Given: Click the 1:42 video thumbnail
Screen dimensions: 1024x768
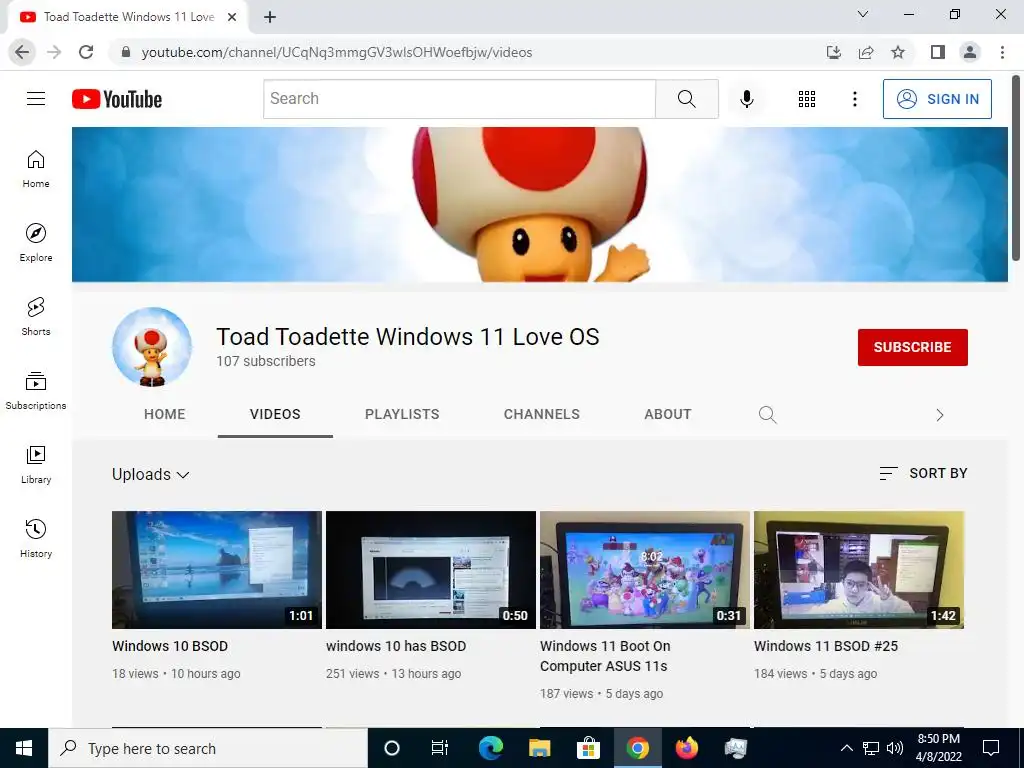Looking at the screenshot, I should pyautogui.click(x=859, y=569).
